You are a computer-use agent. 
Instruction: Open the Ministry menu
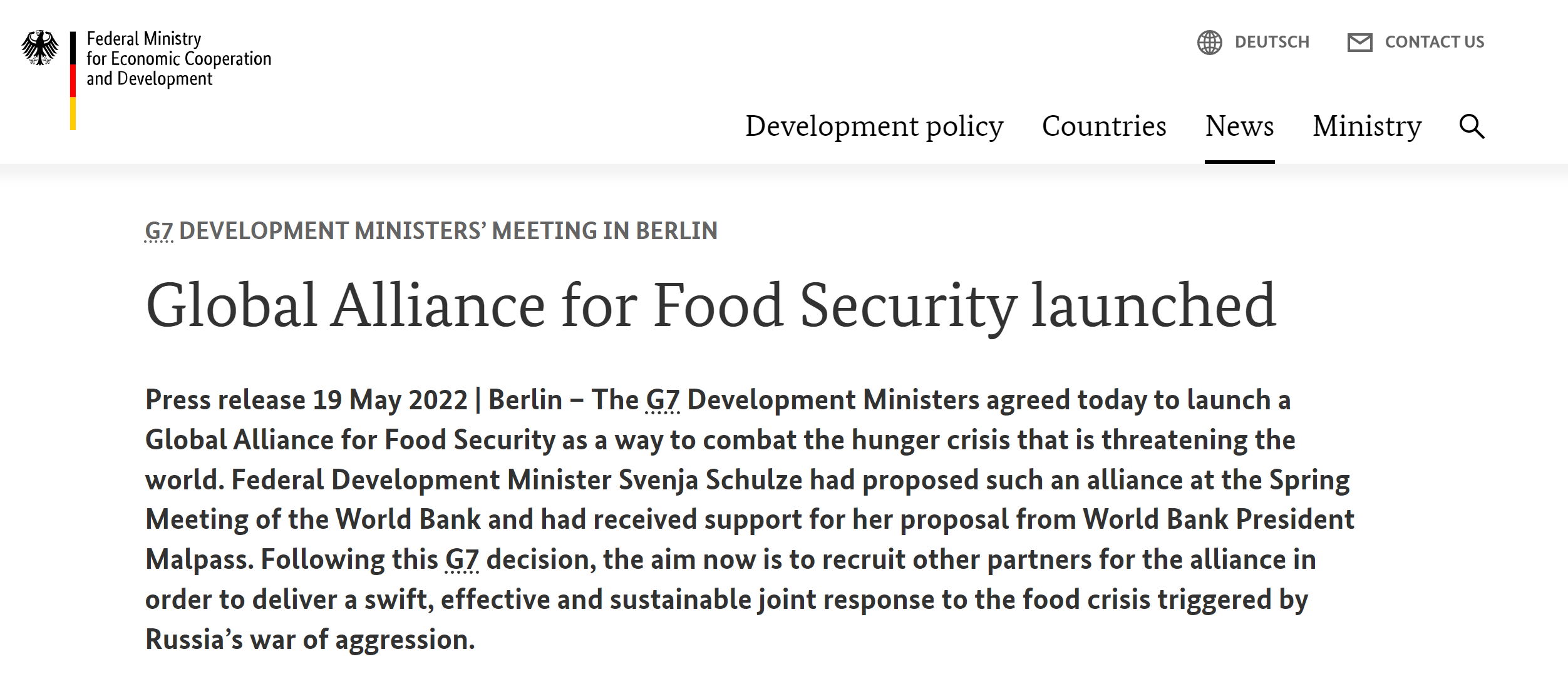[1367, 126]
